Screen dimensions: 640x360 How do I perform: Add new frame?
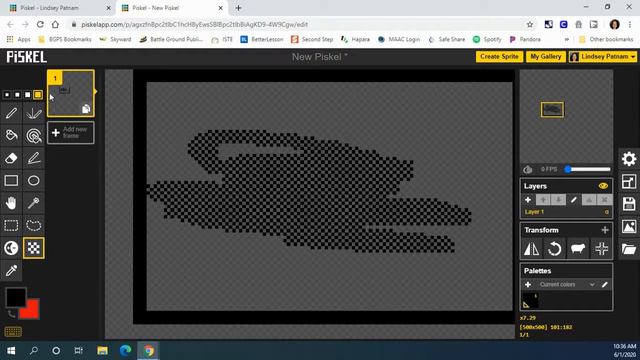[x=71, y=133]
